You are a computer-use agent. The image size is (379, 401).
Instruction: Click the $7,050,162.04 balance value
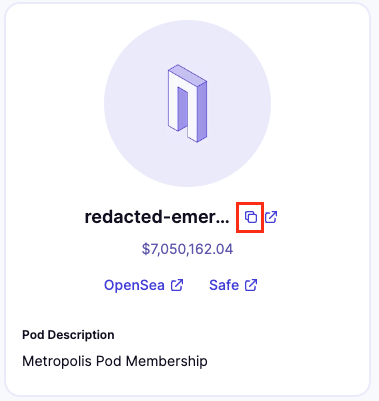point(187,249)
